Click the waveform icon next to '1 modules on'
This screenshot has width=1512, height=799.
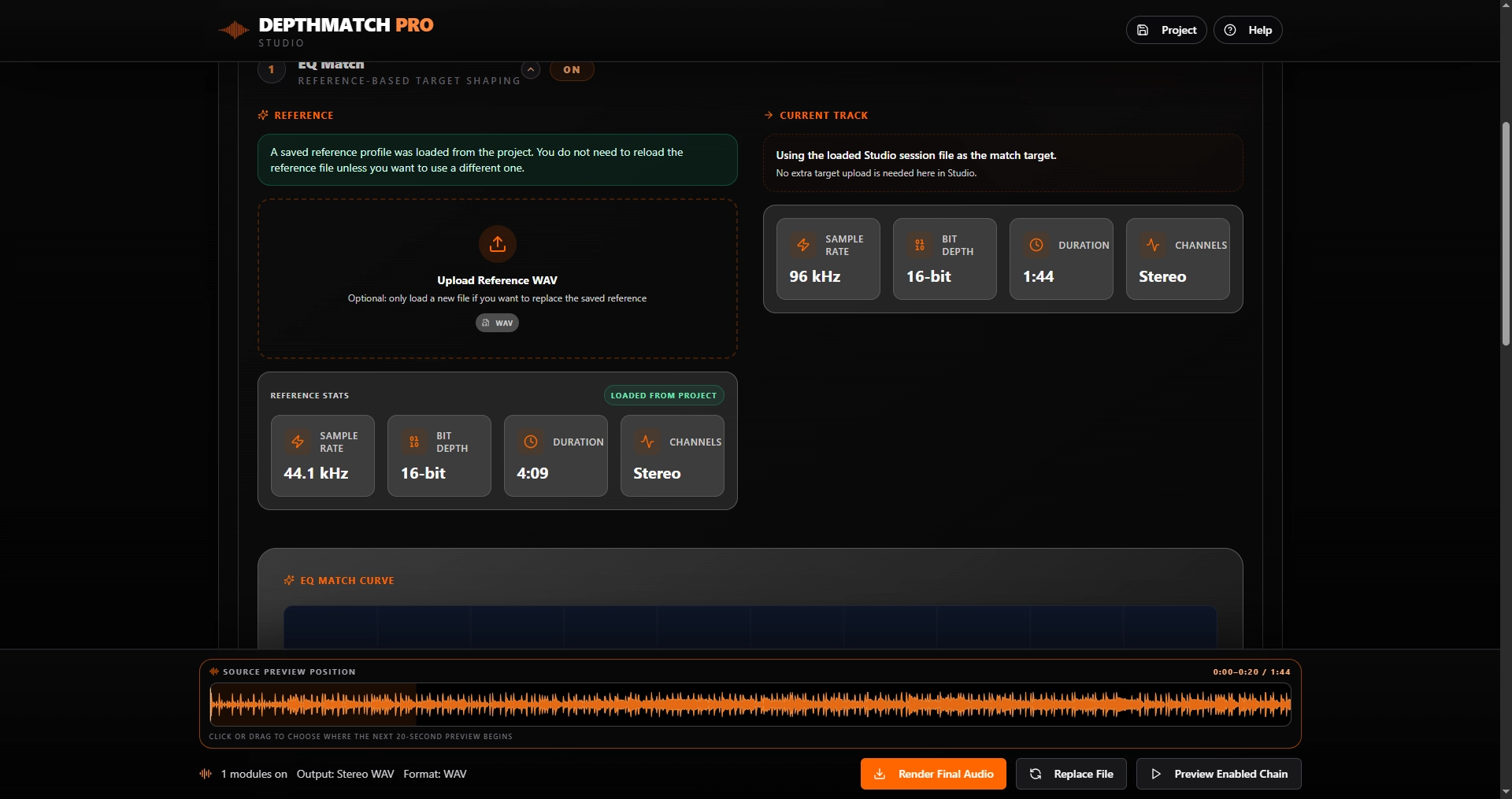click(206, 774)
